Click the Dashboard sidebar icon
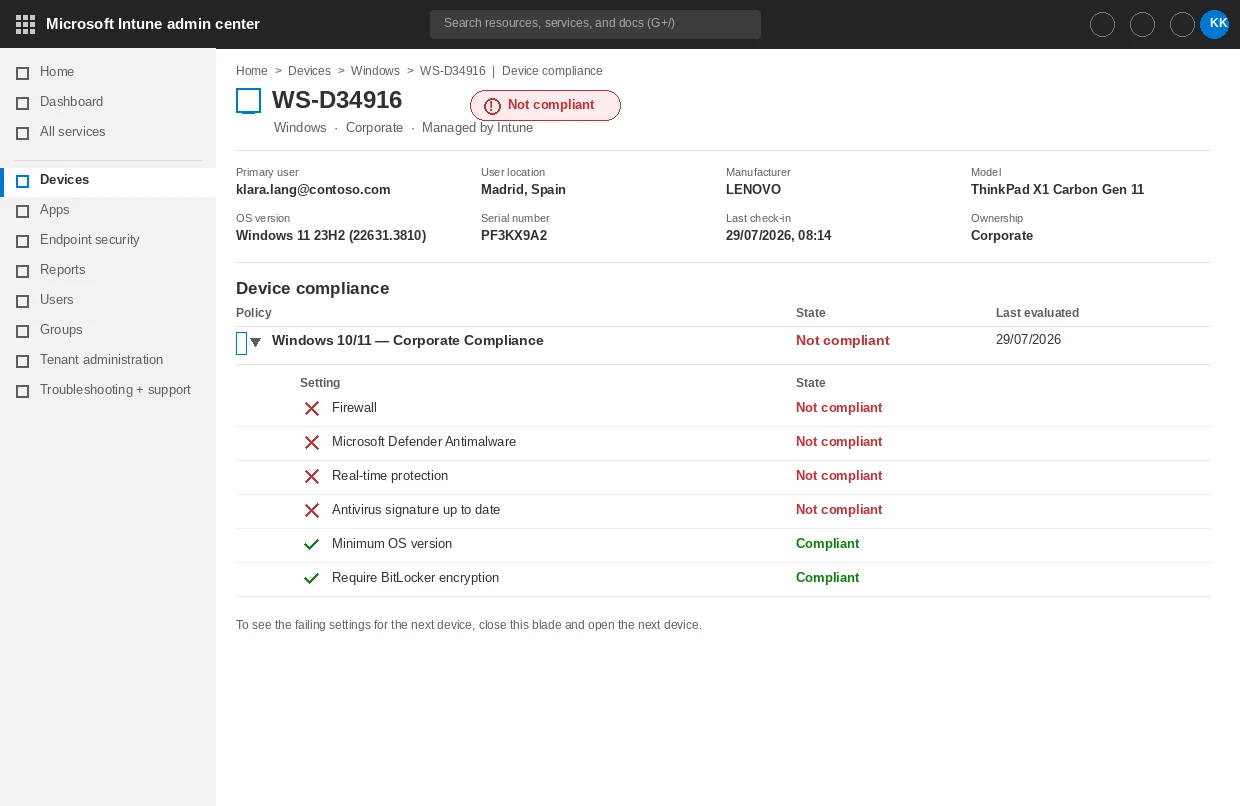The image size is (1240, 806). tap(22, 103)
